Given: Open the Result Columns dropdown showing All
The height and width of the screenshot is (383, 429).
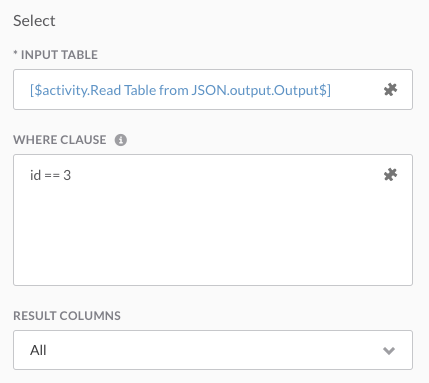Looking at the screenshot, I should [x=213, y=350].
